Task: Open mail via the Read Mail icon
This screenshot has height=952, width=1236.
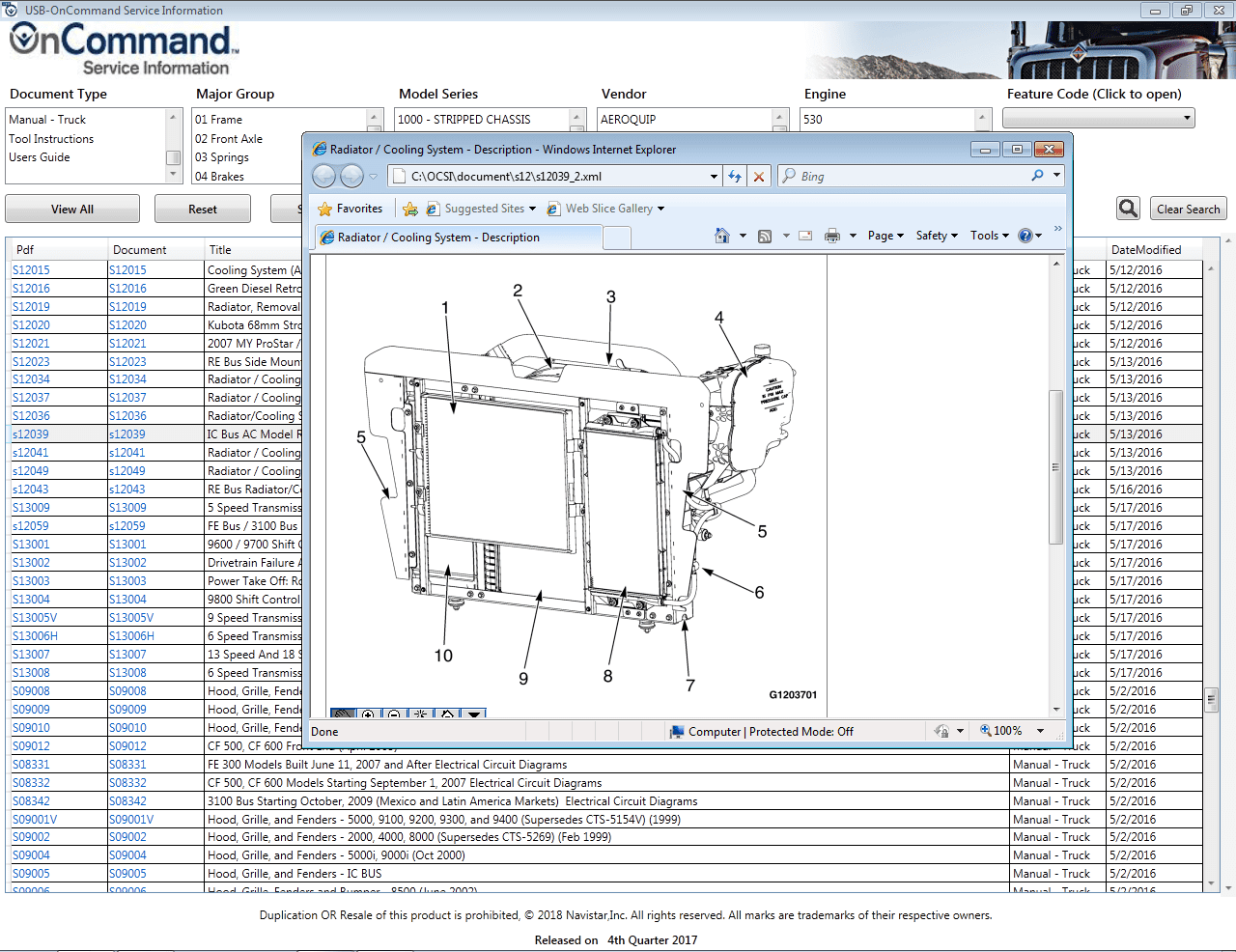Action: pyautogui.click(x=804, y=236)
